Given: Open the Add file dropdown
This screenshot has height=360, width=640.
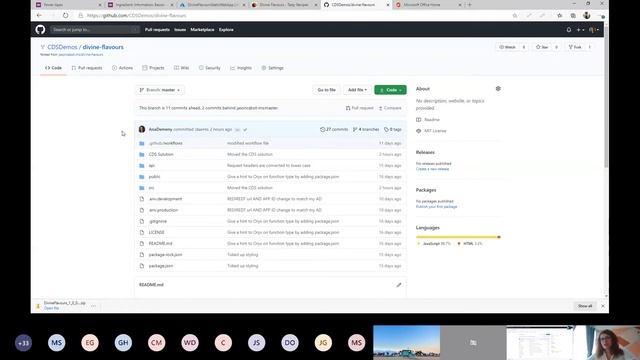Looking at the screenshot, I should 358,90.
